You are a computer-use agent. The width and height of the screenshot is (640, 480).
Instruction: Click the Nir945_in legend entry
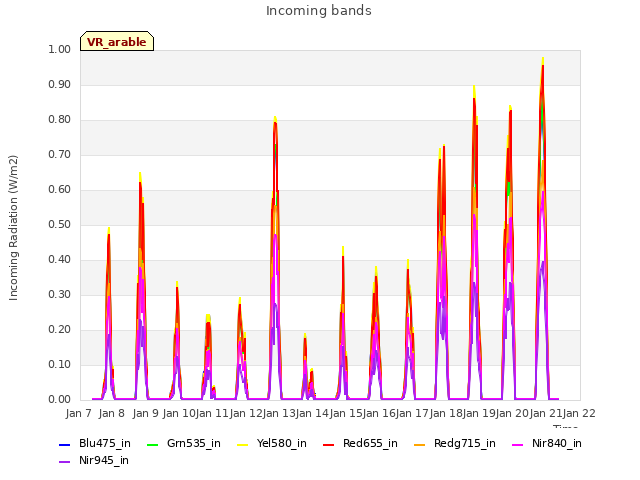94,460
